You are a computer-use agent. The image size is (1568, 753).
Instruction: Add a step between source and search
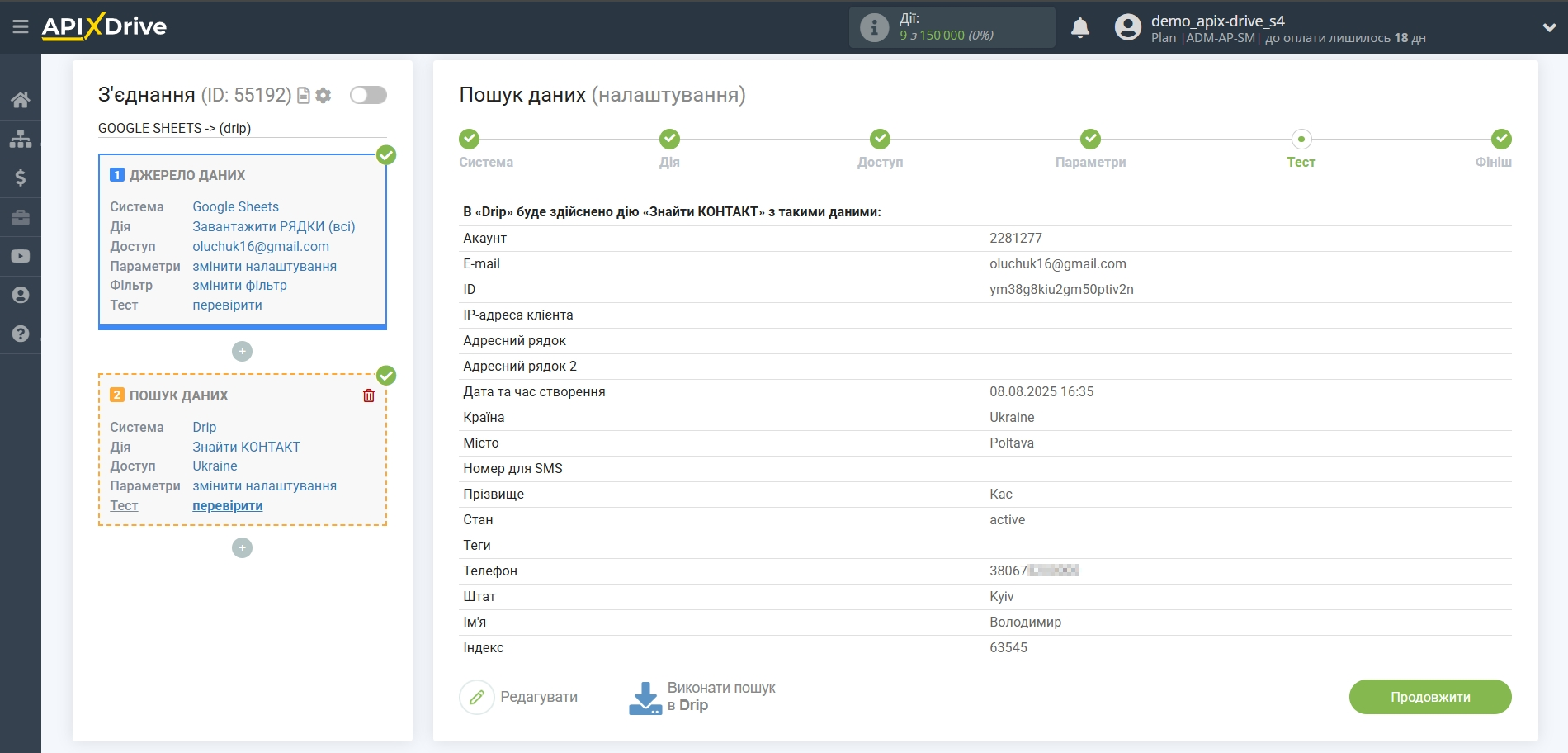tap(242, 351)
